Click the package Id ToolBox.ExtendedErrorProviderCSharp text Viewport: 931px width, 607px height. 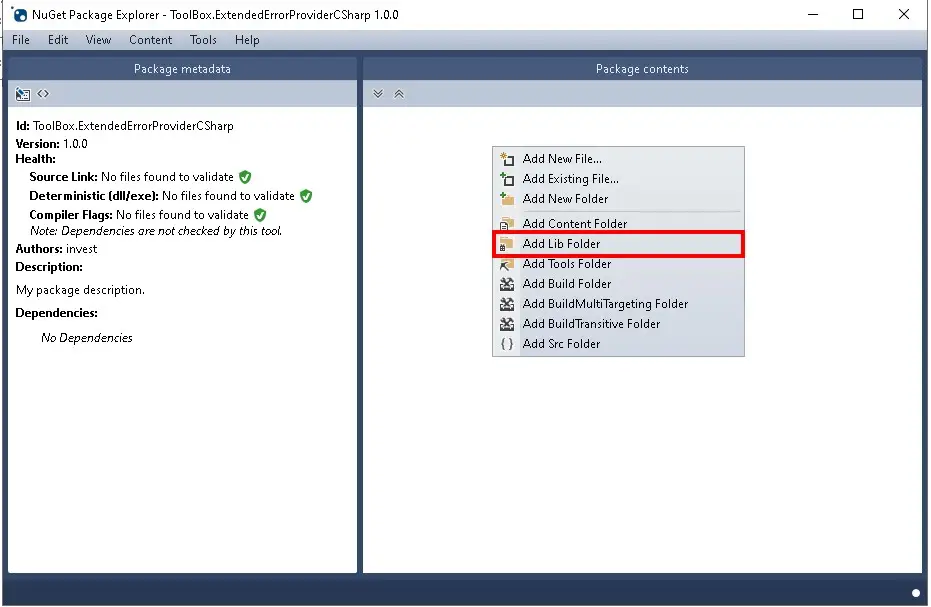pos(133,126)
